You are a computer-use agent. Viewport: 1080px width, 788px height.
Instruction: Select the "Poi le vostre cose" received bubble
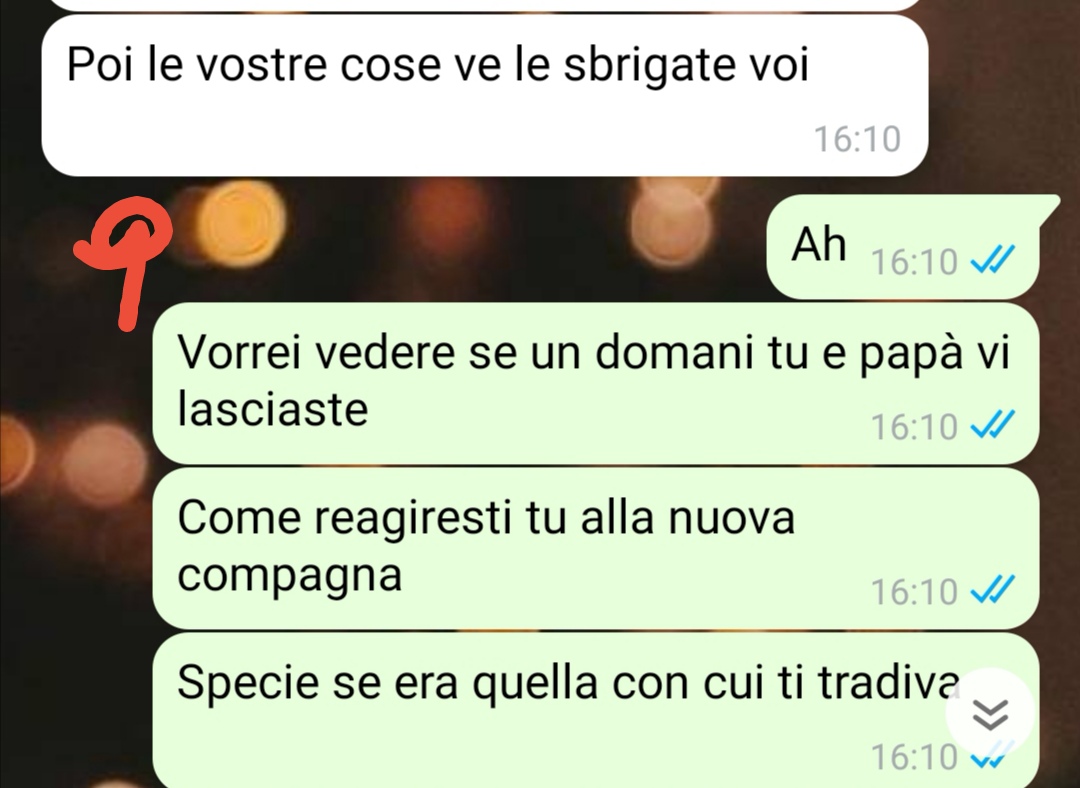coord(484,95)
